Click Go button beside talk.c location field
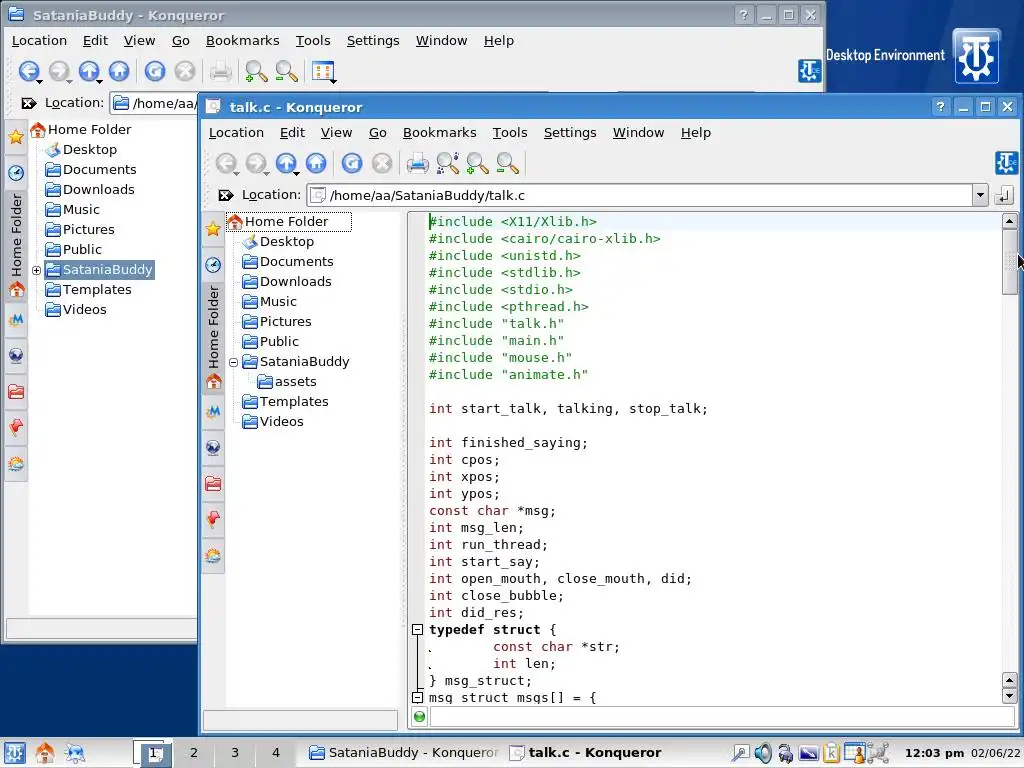 click(x=1004, y=195)
